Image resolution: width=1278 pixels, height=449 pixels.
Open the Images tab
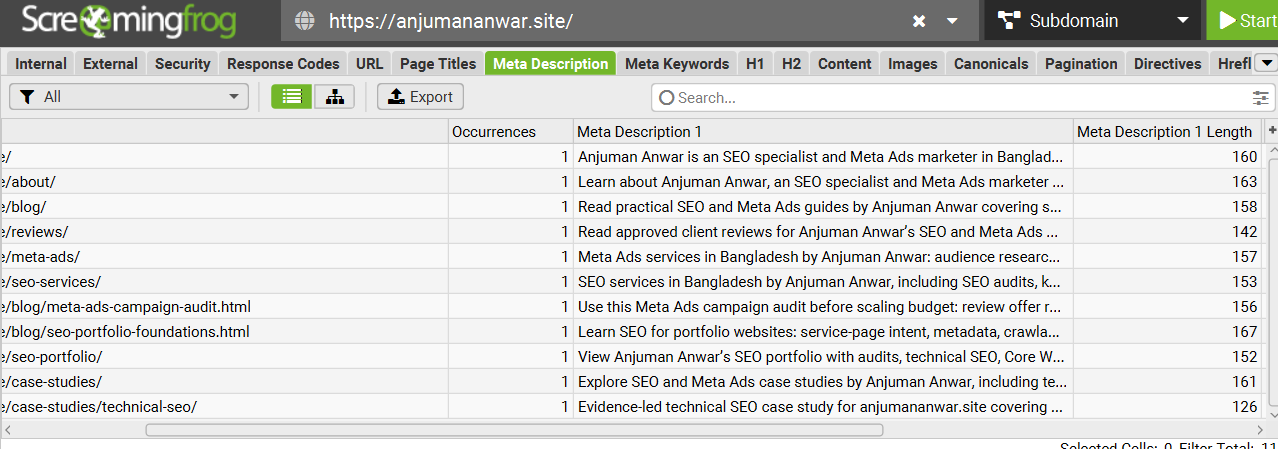click(x=913, y=63)
